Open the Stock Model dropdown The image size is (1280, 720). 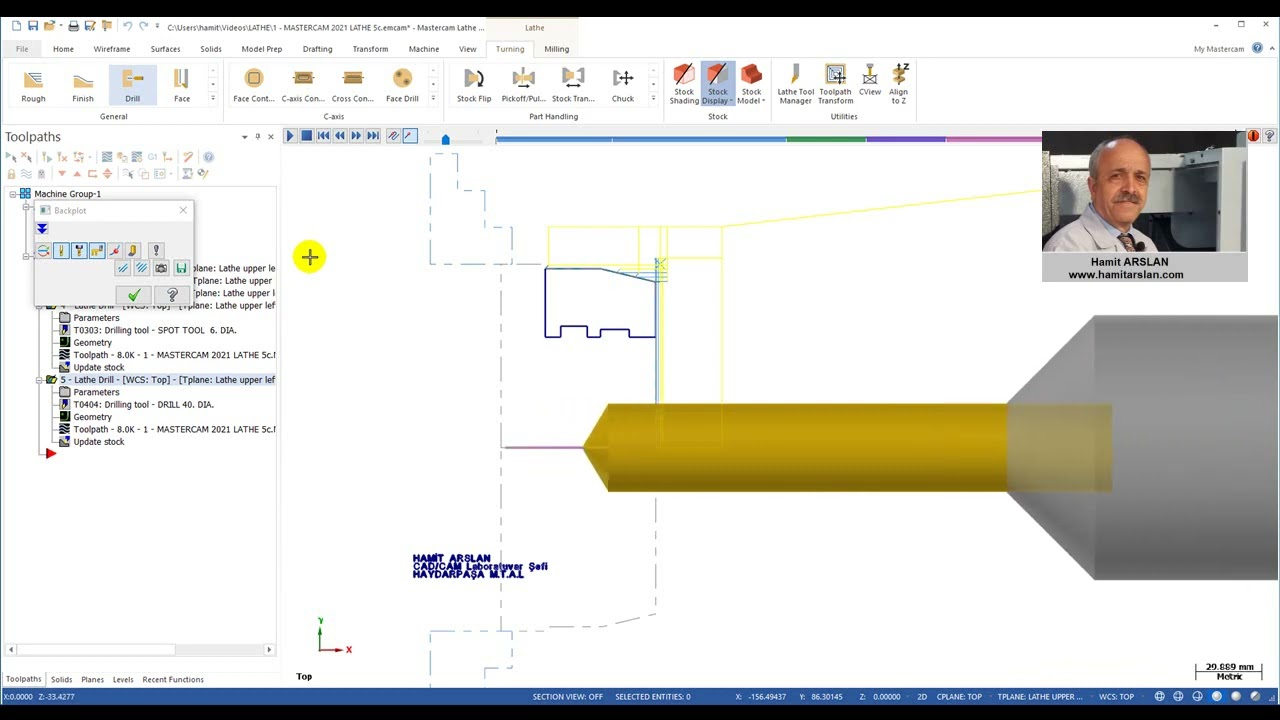tap(751, 84)
